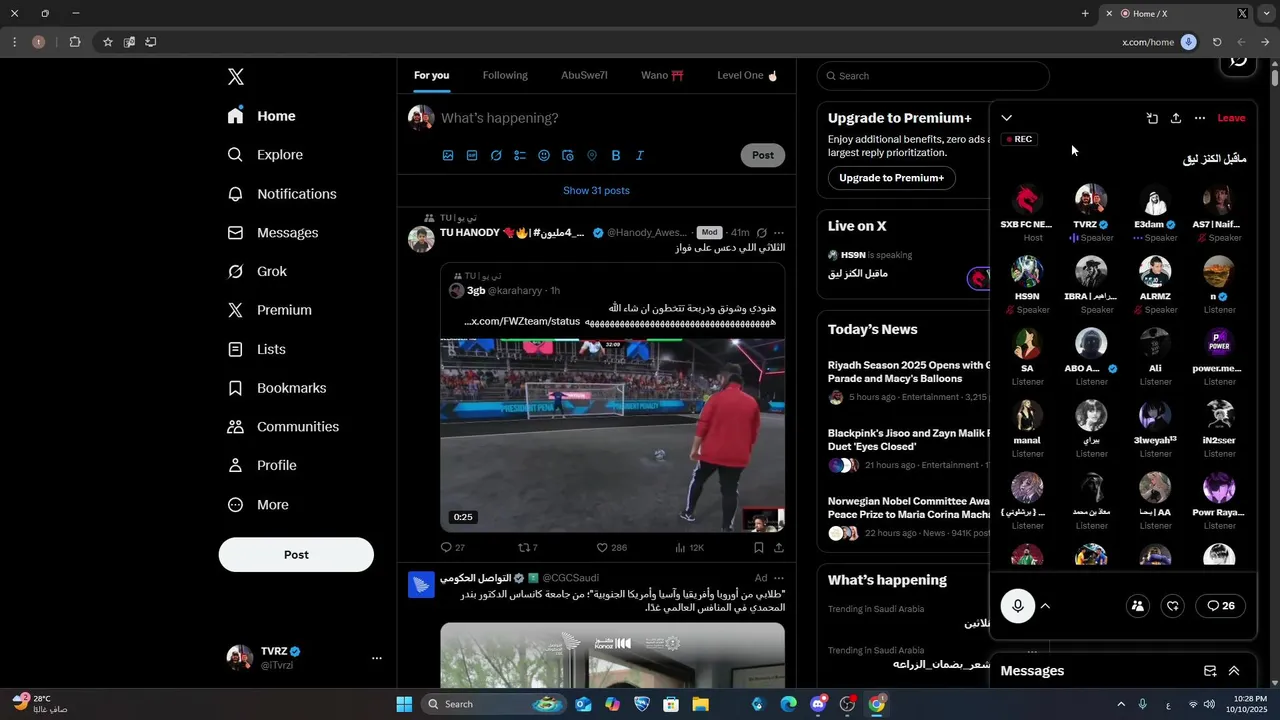Viewport: 1280px width, 720px height.
Task: Reply to TU HANODY's post
Action: pos(446,548)
